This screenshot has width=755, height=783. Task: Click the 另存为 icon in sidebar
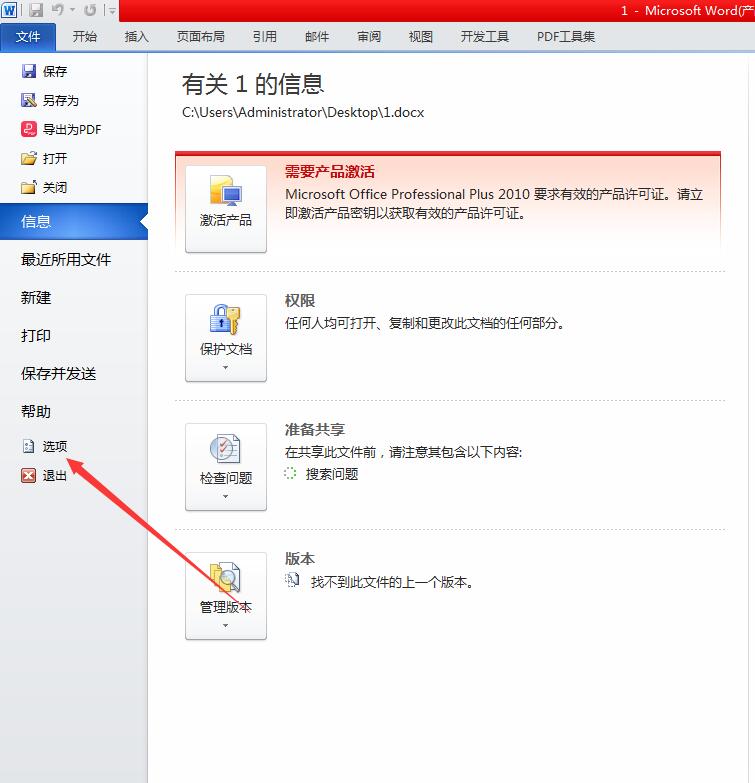pos(29,100)
